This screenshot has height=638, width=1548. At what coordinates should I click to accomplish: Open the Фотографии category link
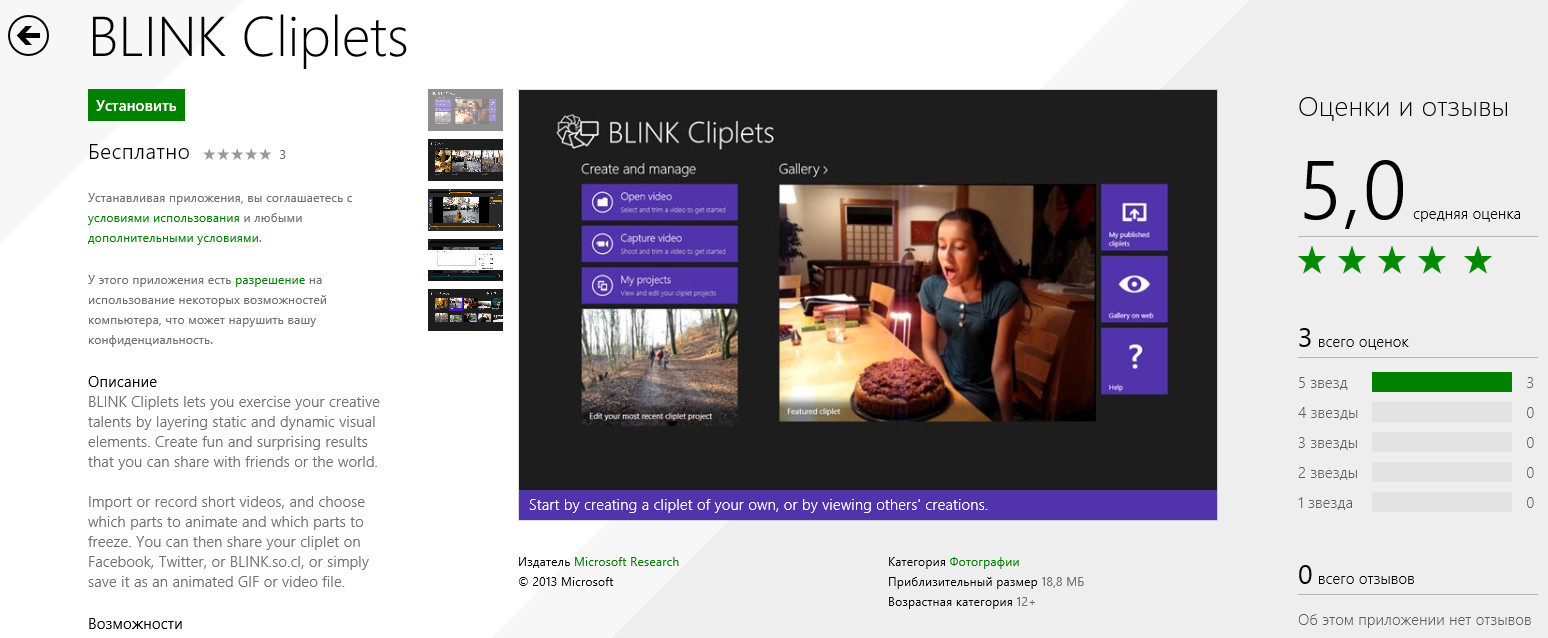click(984, 562)
